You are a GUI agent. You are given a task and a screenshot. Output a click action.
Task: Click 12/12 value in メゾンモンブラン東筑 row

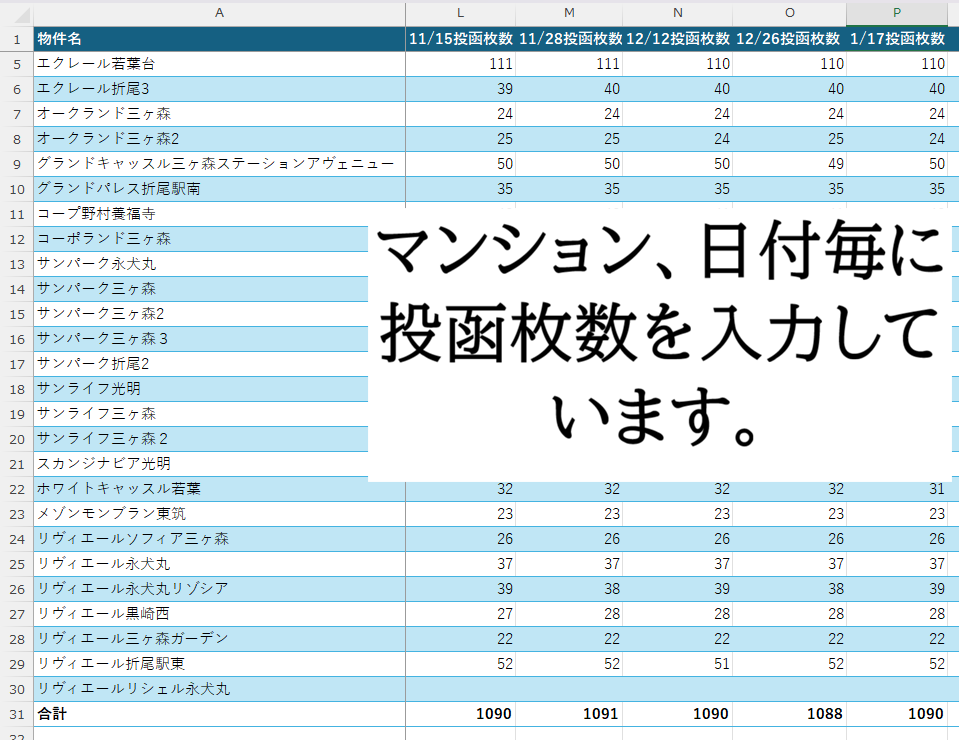[x=678, y=514]
